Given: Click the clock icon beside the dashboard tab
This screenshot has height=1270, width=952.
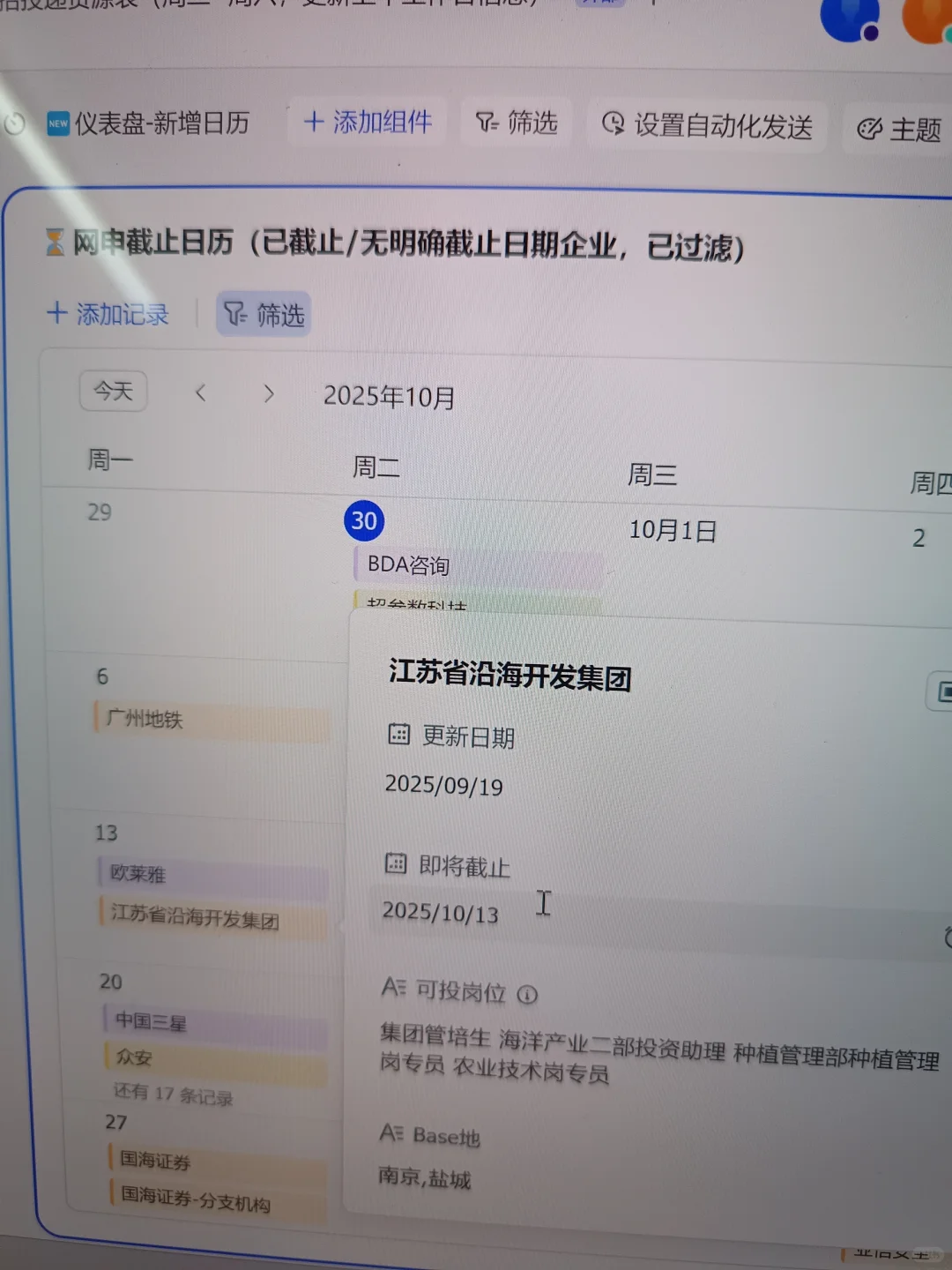Looking at the screenshot, I should (x=15, y=123).
